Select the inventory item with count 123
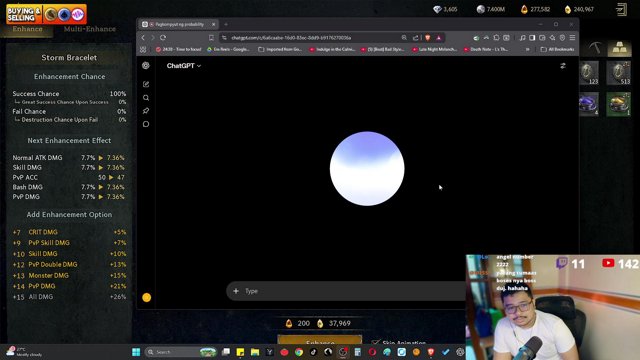 [x=589, y=73]
